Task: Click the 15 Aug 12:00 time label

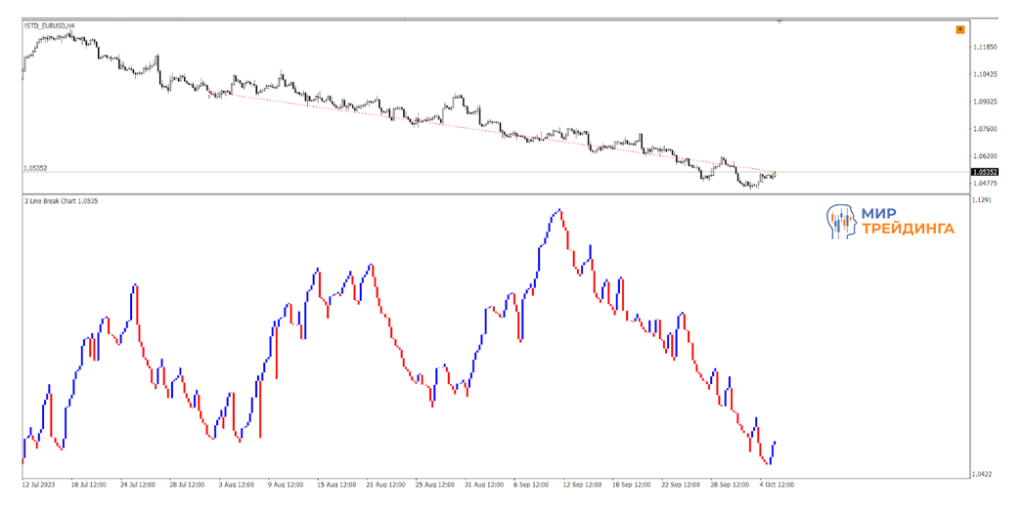Action: 334,484
